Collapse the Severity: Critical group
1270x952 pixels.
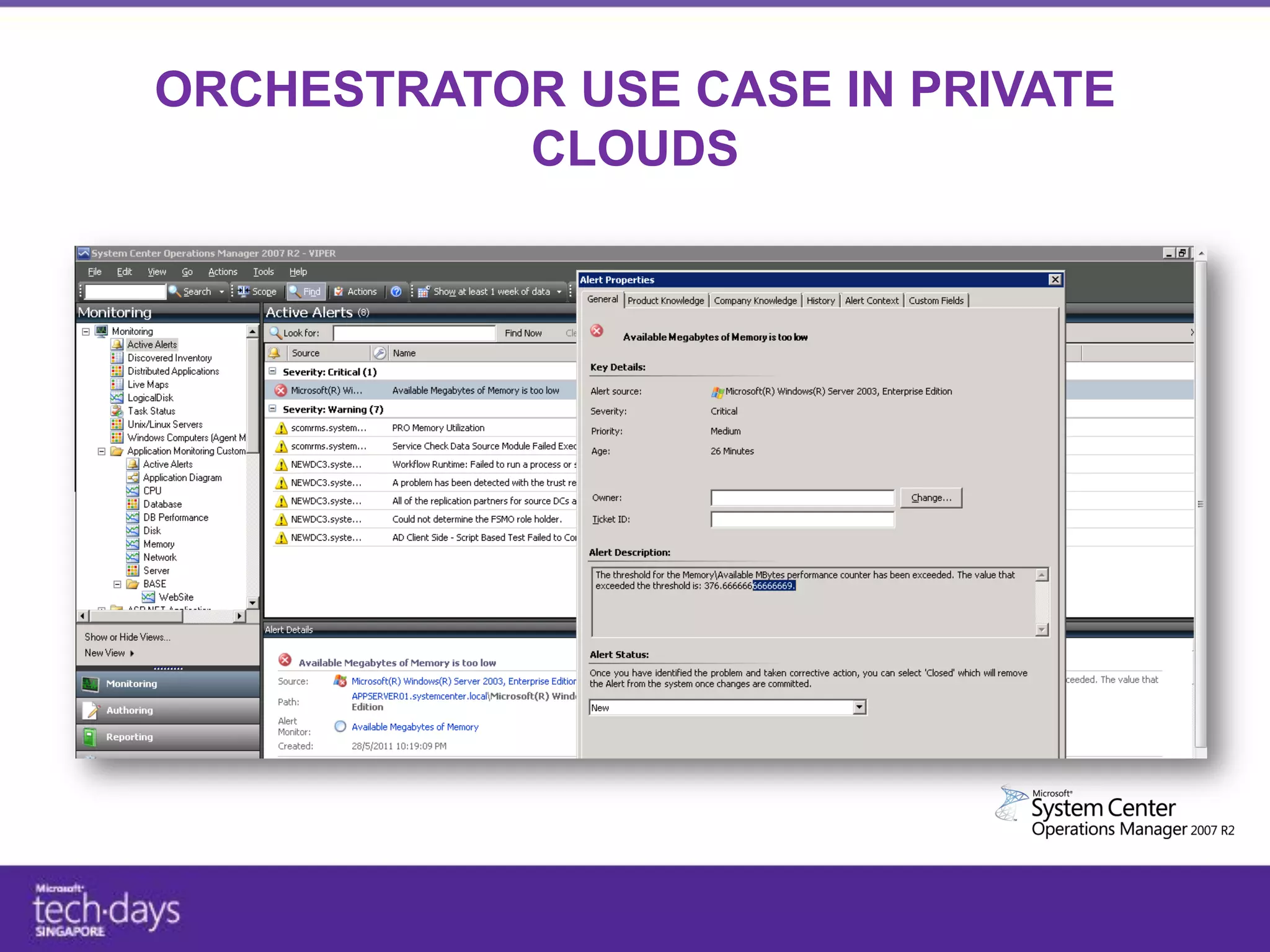tap(272, 372)
